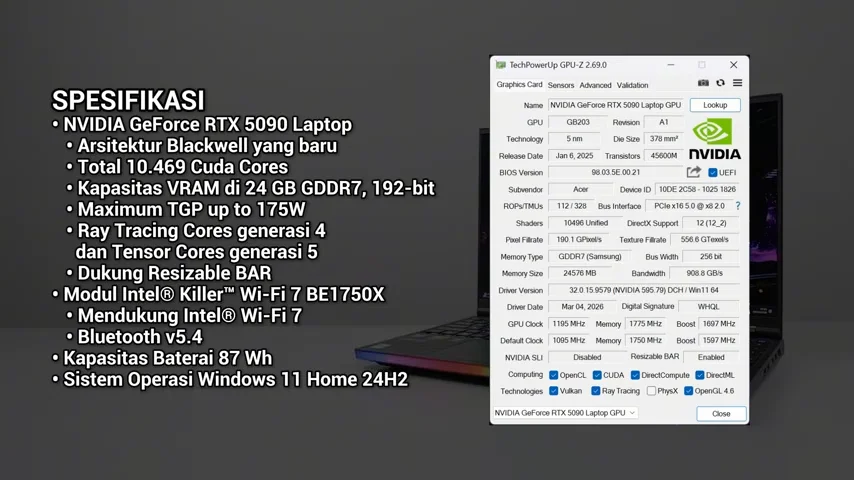Click the GPU-Z screenshot camera icon

pyautogui.click(x=703, y=83)
